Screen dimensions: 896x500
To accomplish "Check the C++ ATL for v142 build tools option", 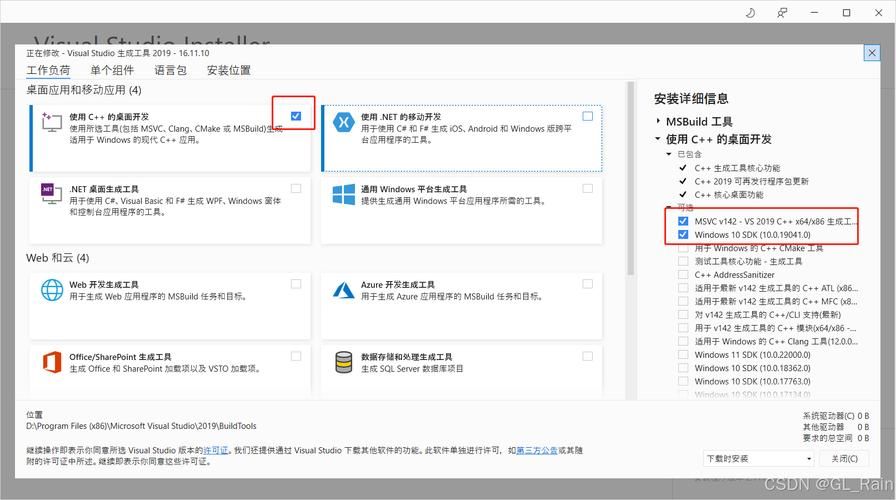I will 683,288.
